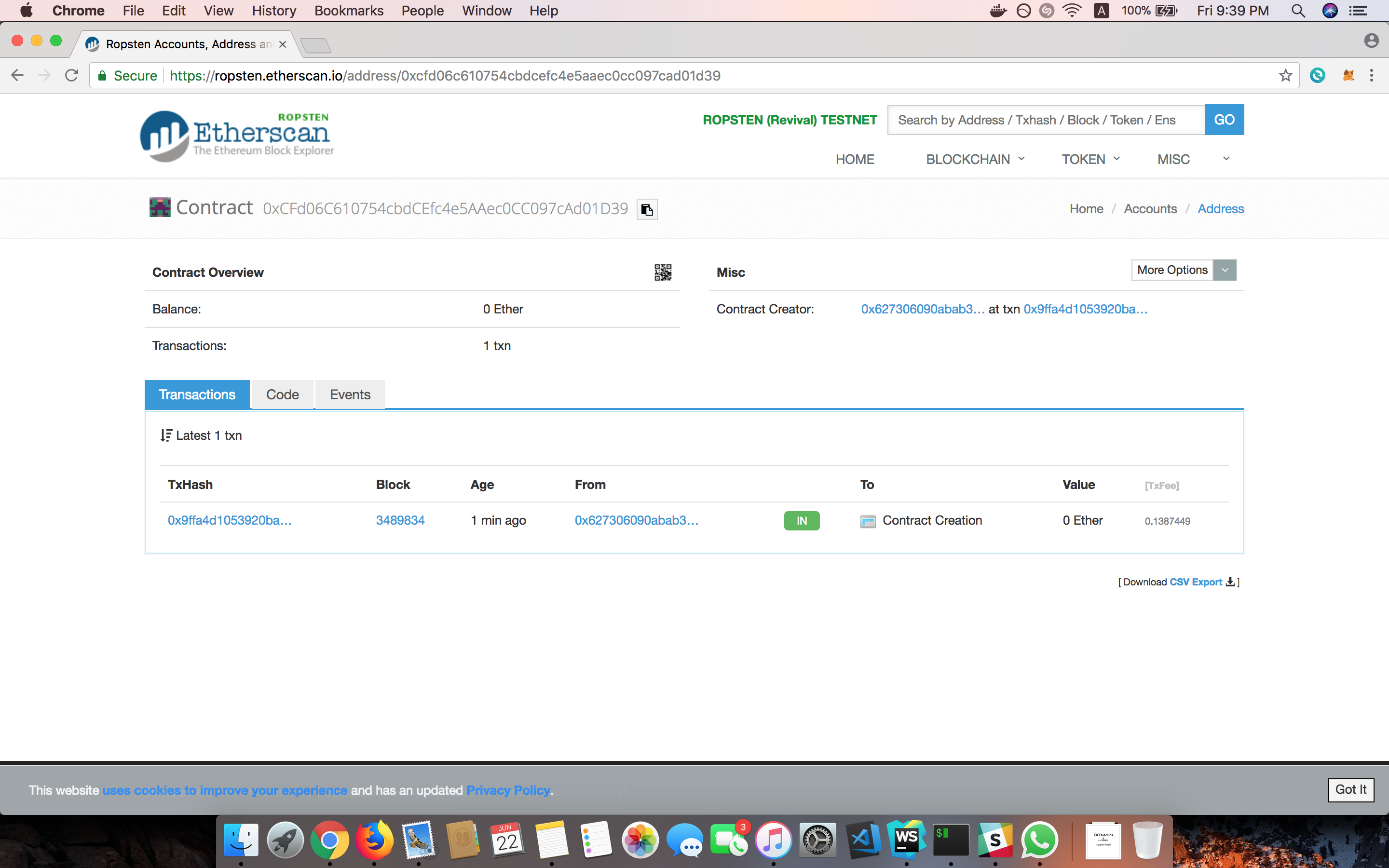Bookmark this page with the star
The image size is (1389, 868).
(x=1285, y=75)
